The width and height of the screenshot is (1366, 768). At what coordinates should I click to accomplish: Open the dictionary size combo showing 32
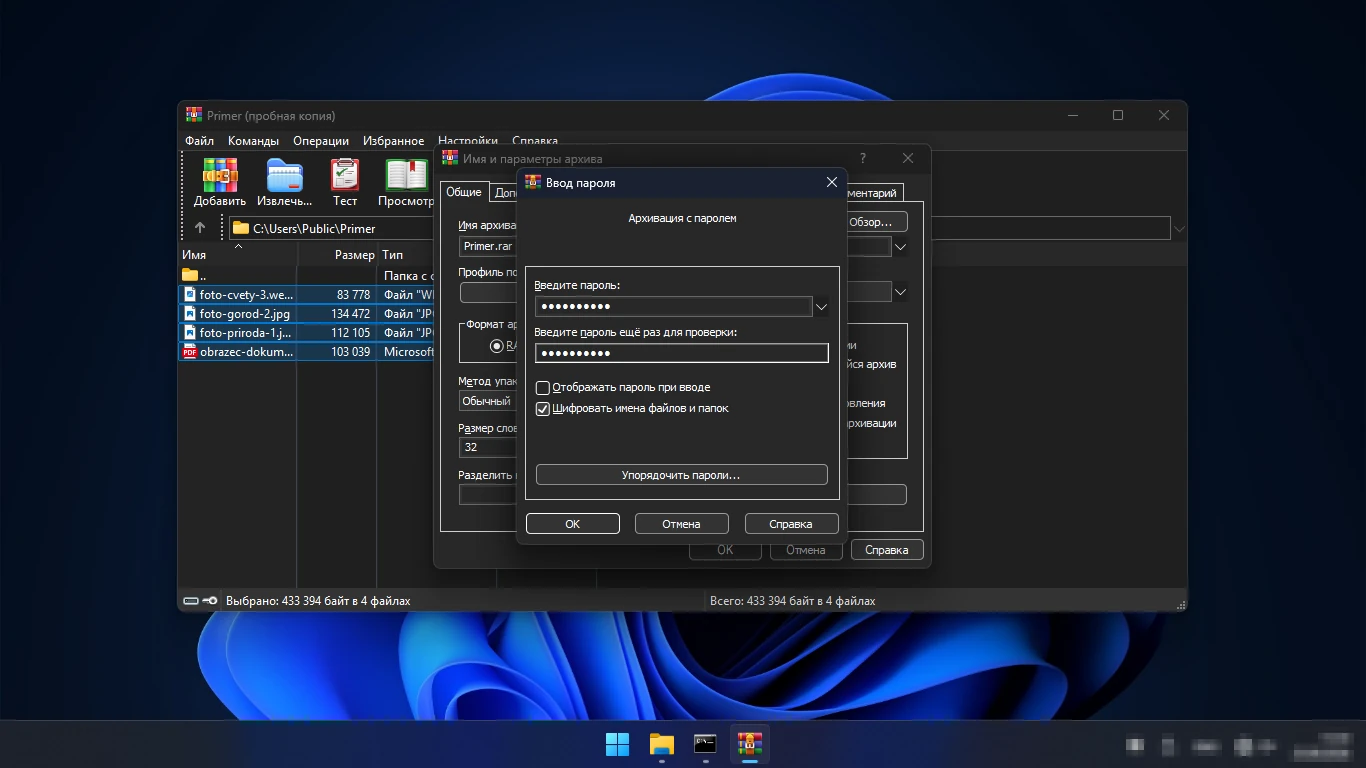tap(488, 447)
